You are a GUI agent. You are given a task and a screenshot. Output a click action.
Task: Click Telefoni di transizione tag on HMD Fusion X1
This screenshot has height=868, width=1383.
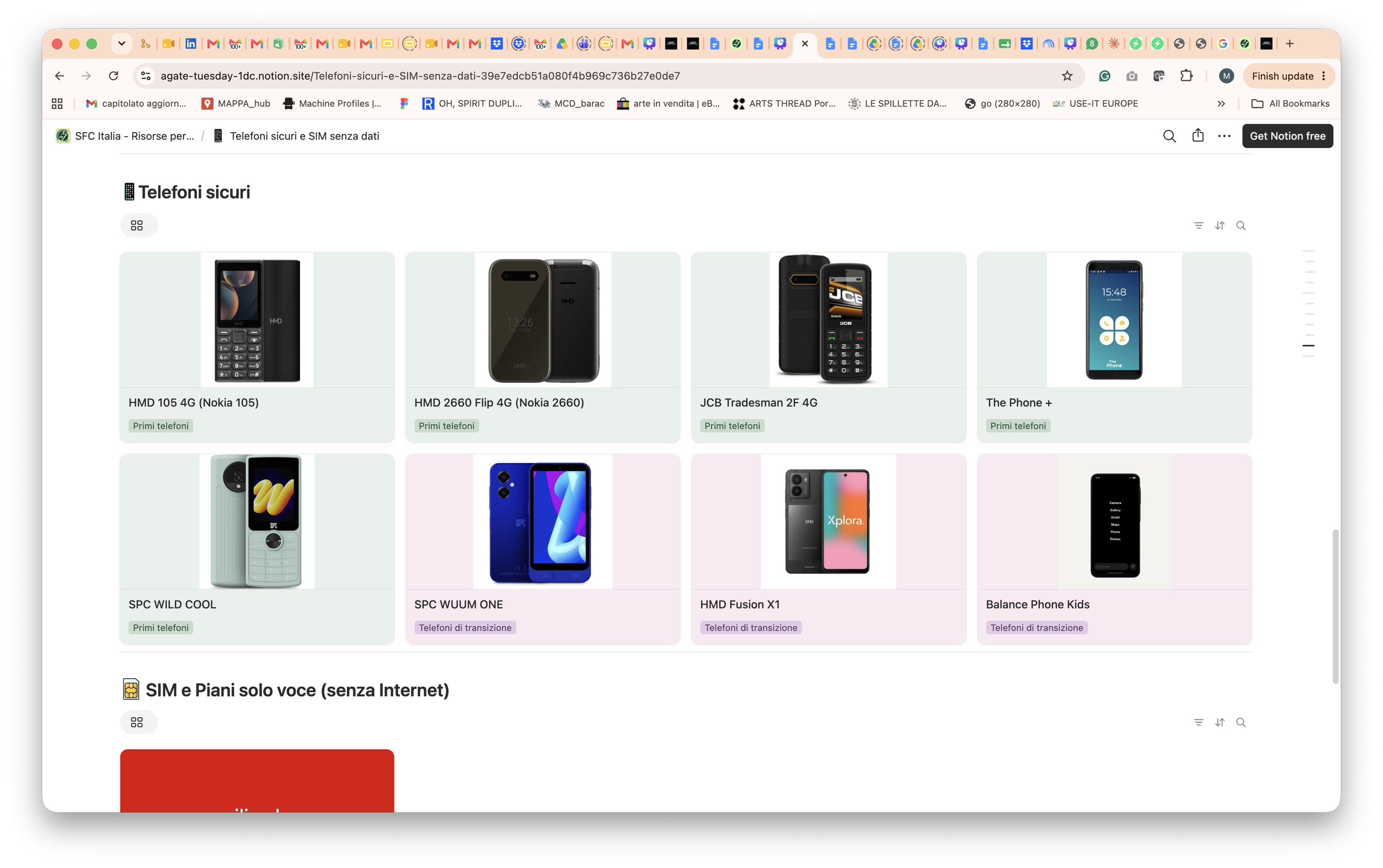[x=750, y=627]
